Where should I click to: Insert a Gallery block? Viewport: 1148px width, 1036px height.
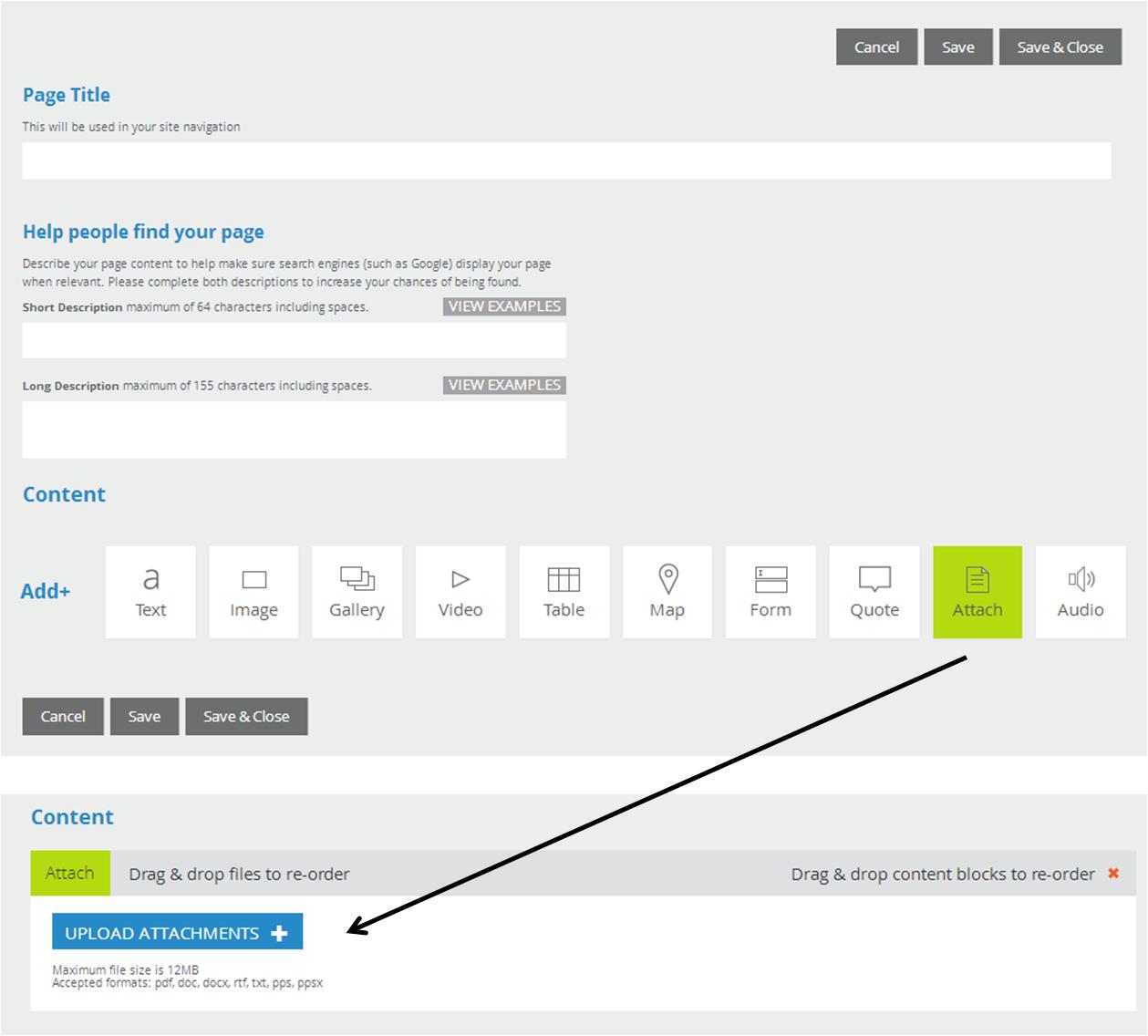[x=357, y=592]
